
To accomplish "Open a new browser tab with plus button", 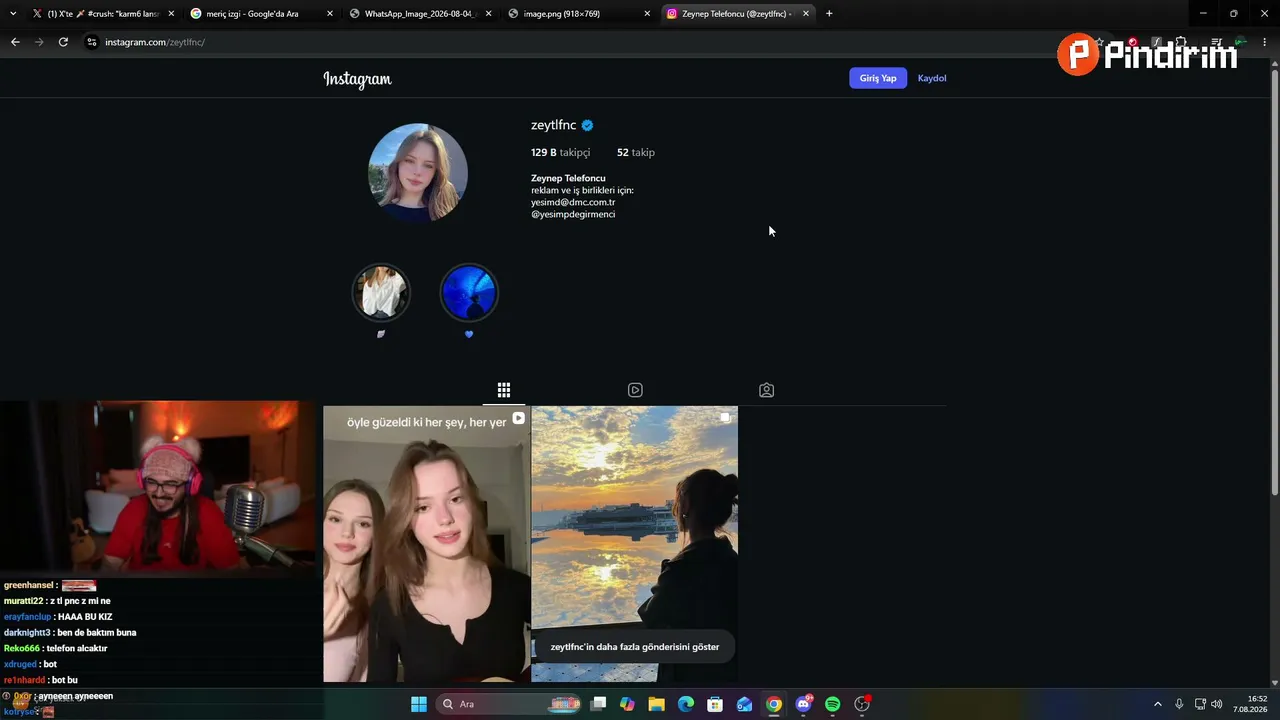I will point(829,14).
